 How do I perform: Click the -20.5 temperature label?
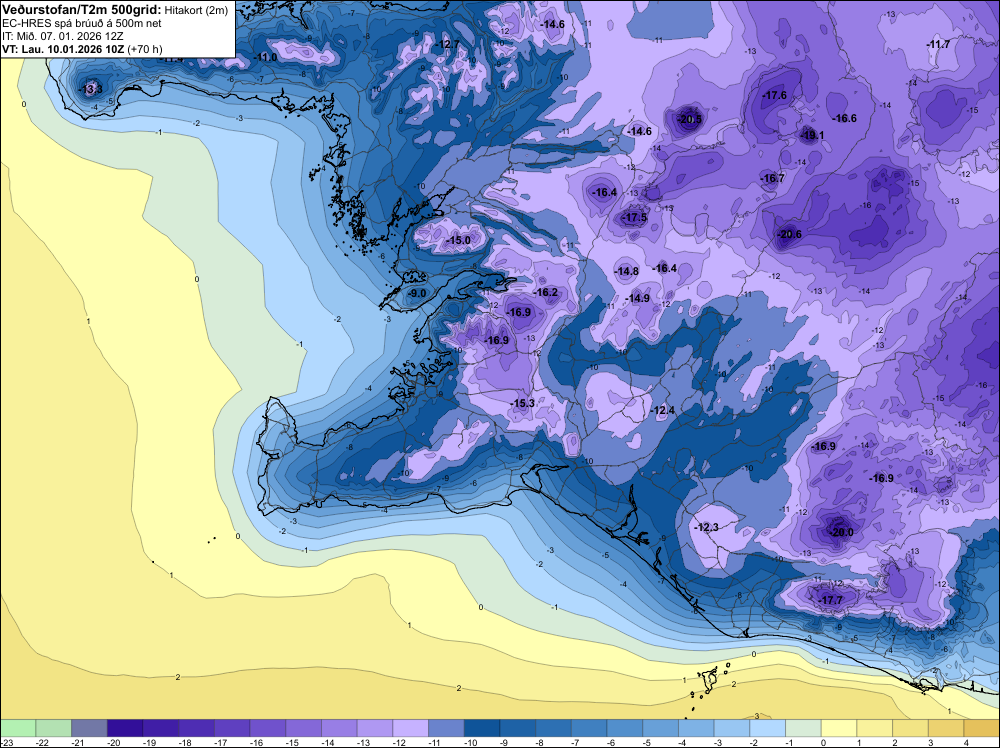pos(689,119)
